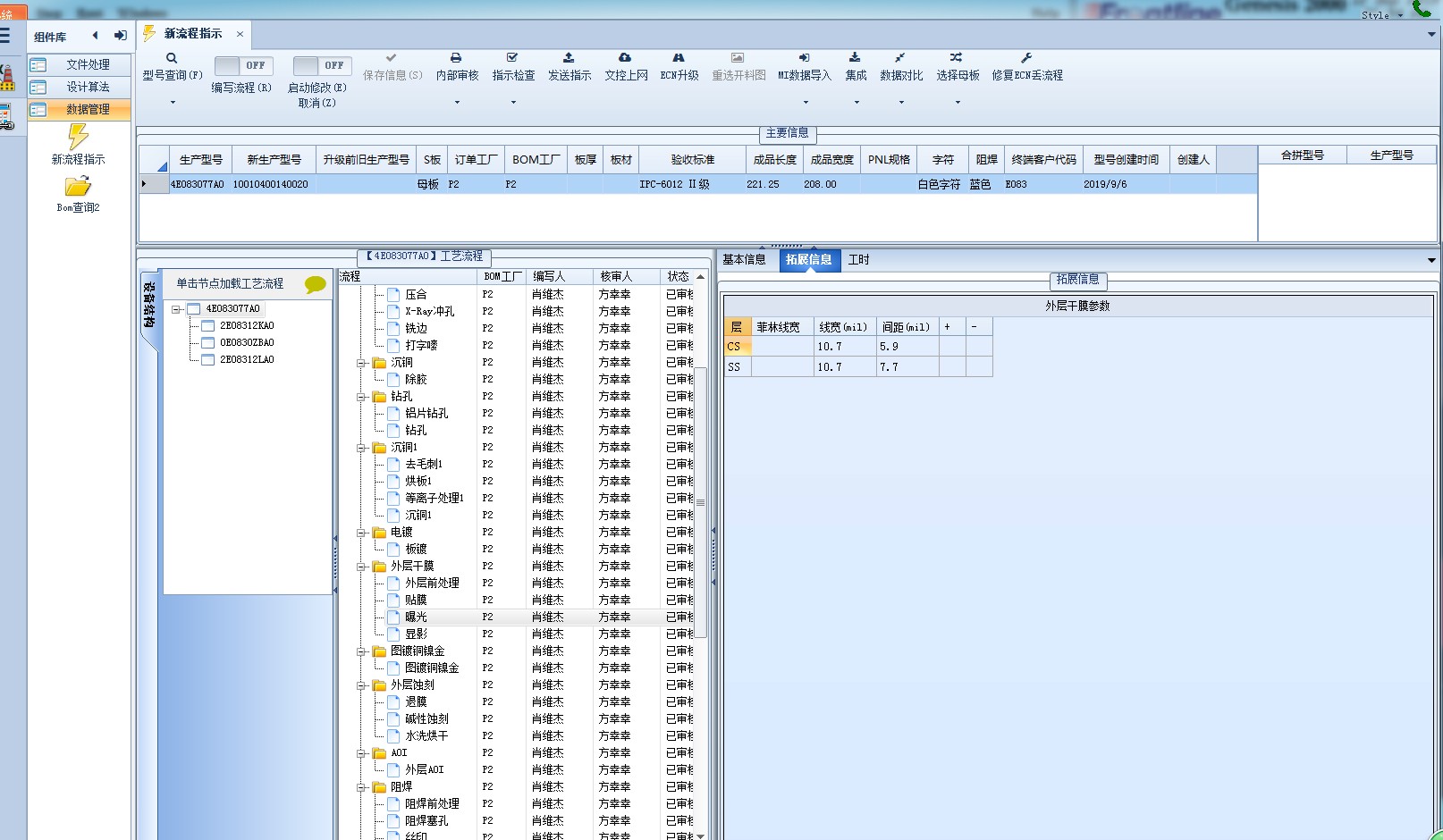The image size is (1443, 840).
Task: Click the 生产型号 column header in main grid
Action: coord(200,160)
